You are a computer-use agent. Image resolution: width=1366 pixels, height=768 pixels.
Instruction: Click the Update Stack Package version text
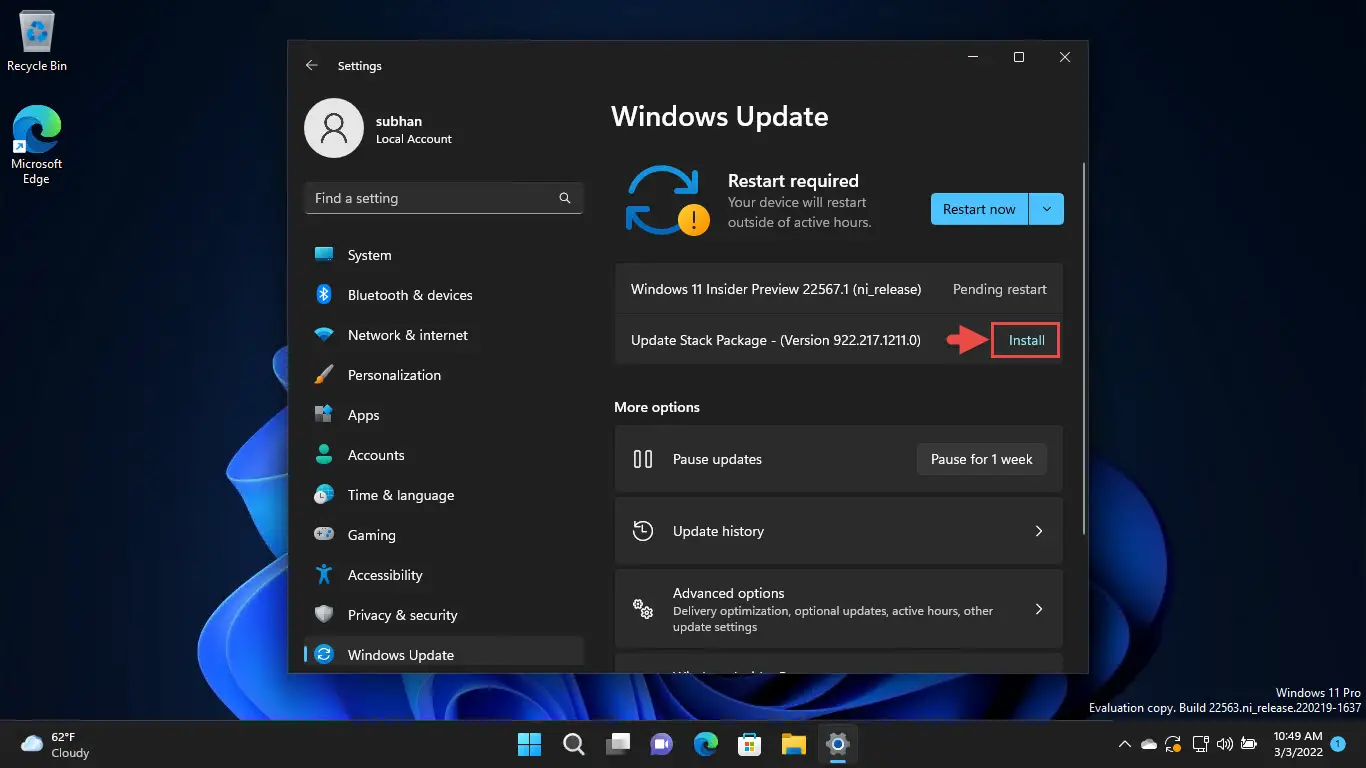pos(776,340)
